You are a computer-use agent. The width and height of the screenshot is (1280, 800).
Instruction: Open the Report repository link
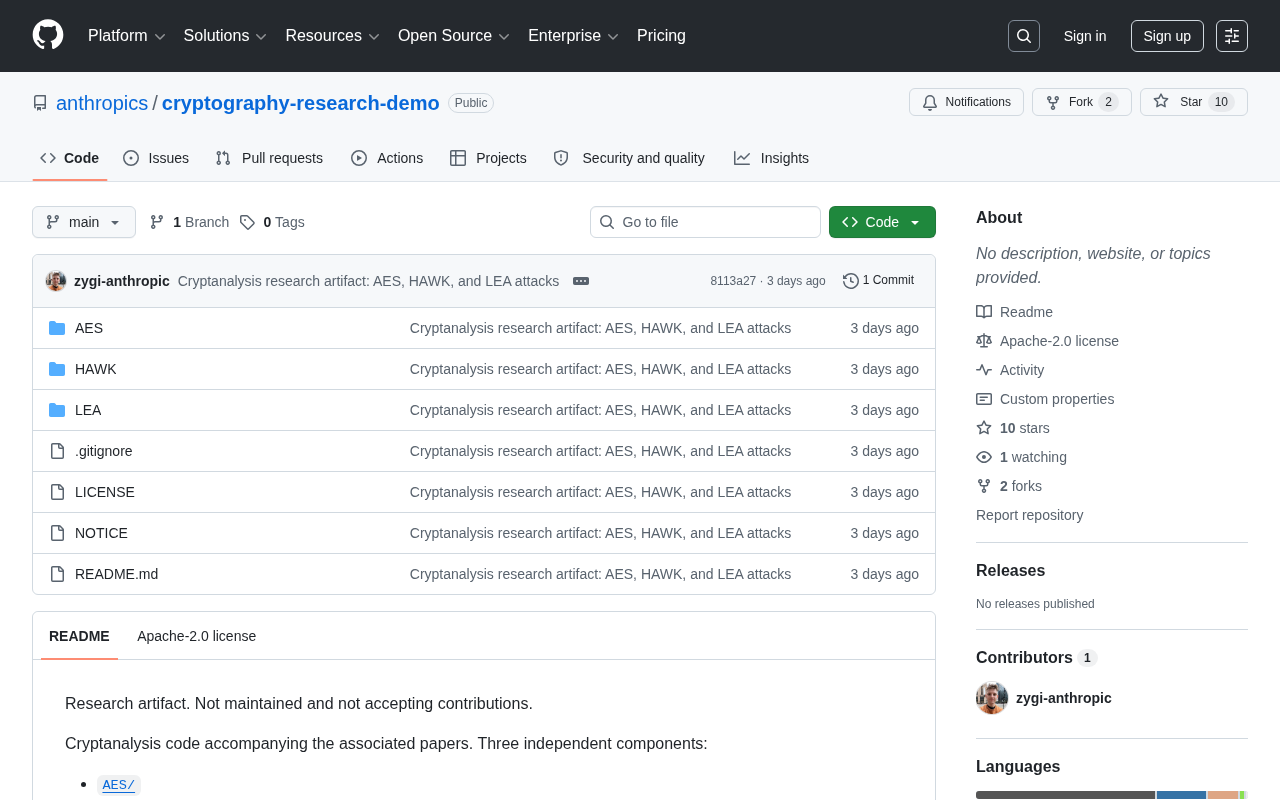pos(1029,515)
